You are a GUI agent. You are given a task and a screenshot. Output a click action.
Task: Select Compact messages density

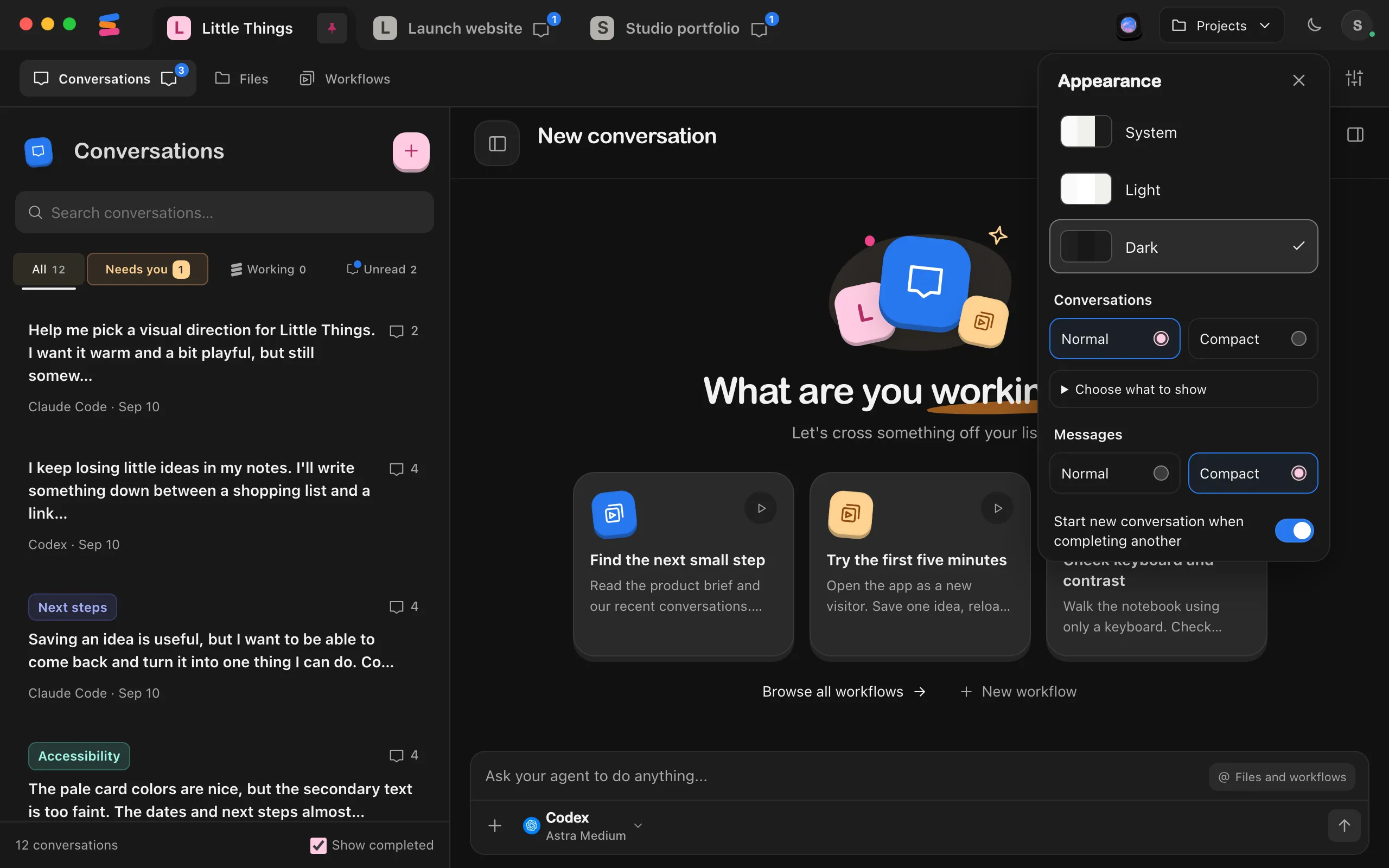[1253, 473]
